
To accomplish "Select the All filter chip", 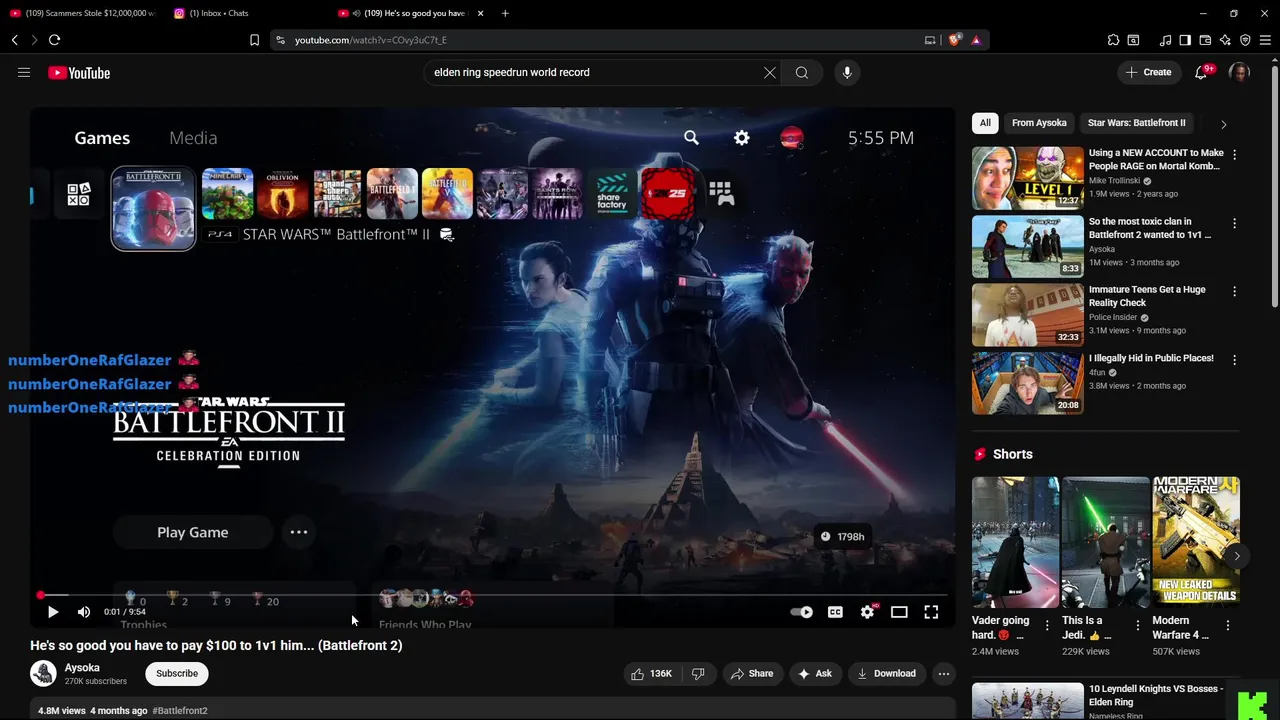I will (x=985, y=123).
